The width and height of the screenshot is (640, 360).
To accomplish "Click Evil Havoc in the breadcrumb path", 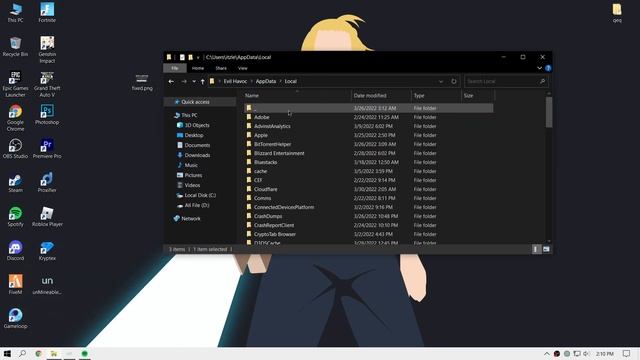I will [235, 81].
